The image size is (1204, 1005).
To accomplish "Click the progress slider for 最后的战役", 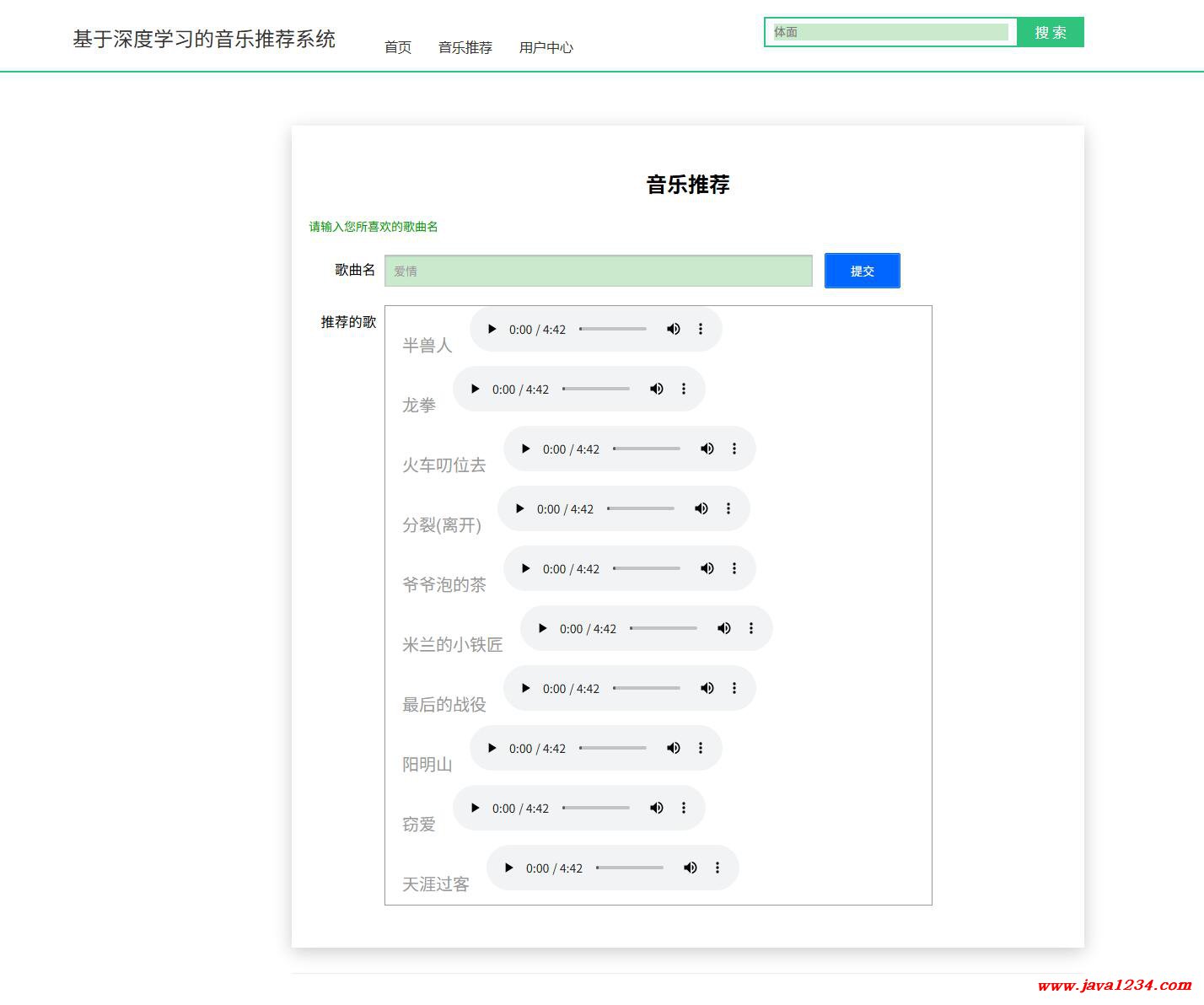I will click(647, 688).
